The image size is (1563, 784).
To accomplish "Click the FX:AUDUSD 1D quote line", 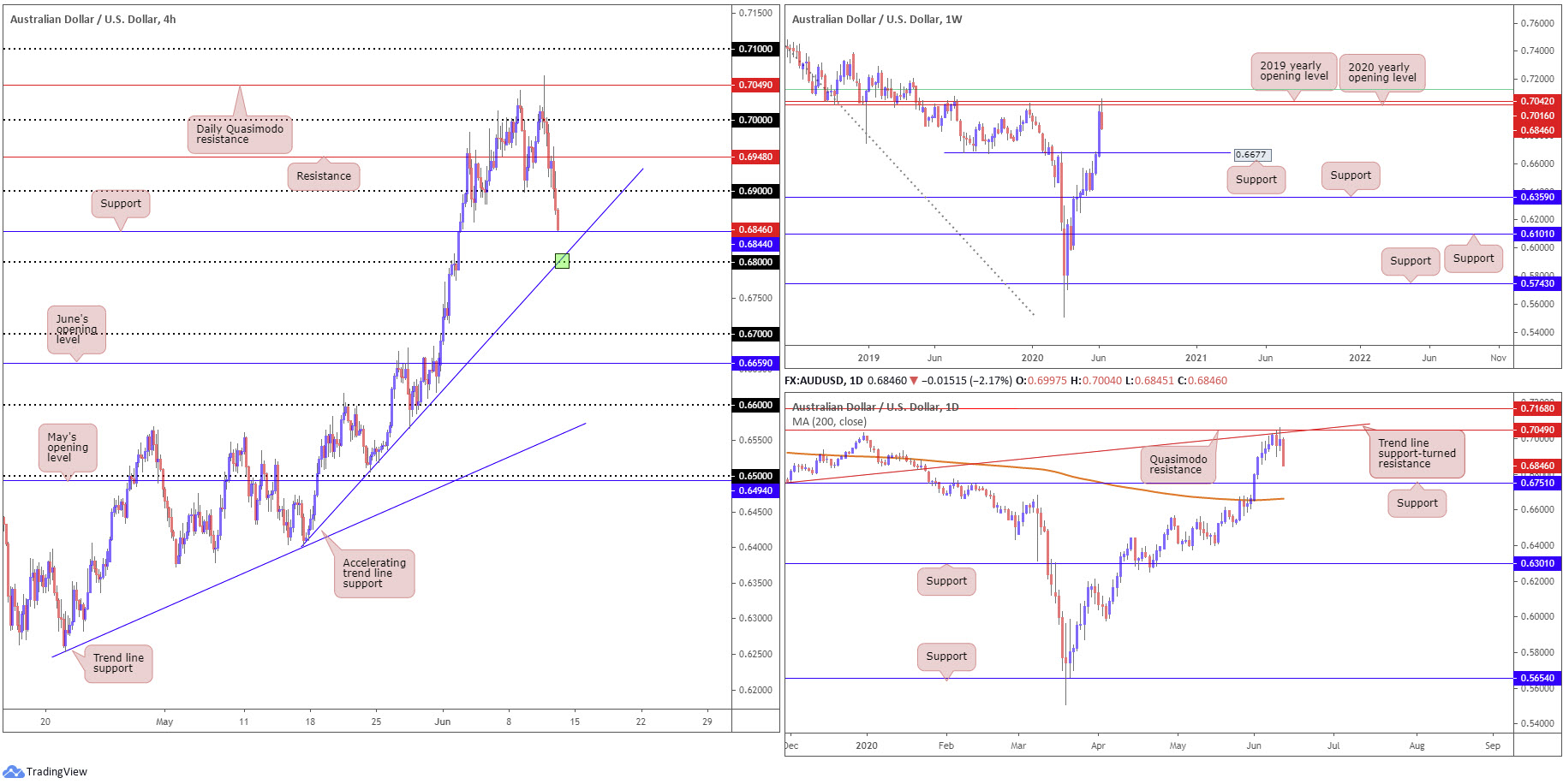I will pos(1005,380).
